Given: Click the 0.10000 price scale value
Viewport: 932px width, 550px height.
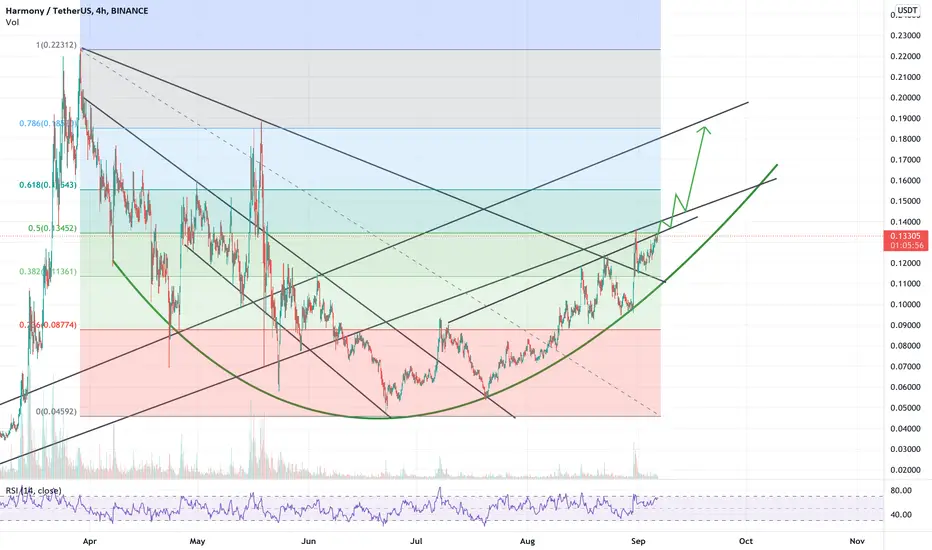Looking at the screenshot, I should 905,304.
